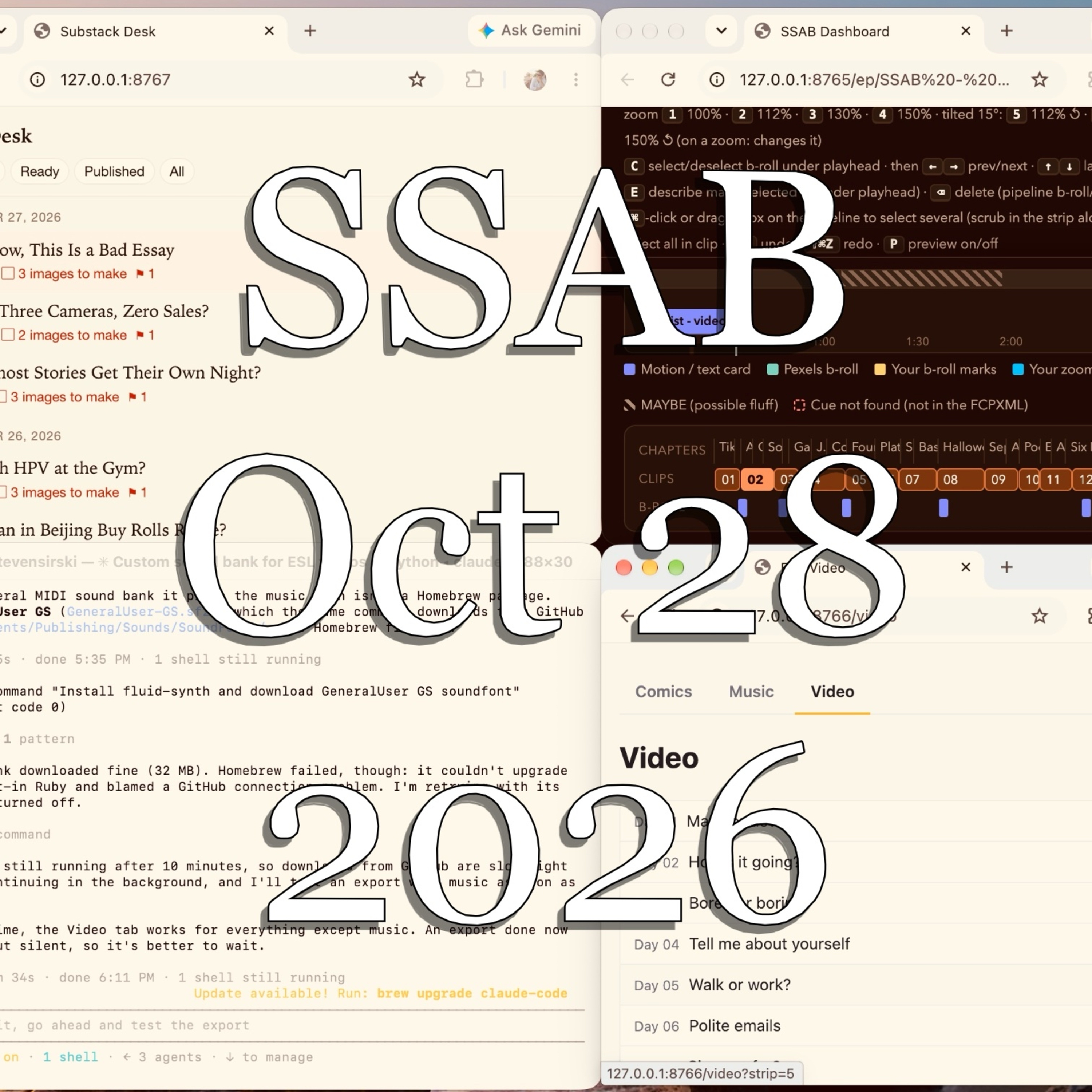
Task: Bookmark the Substack Desk page with the star
Action: pyautogui.click(x=416, y=80)
